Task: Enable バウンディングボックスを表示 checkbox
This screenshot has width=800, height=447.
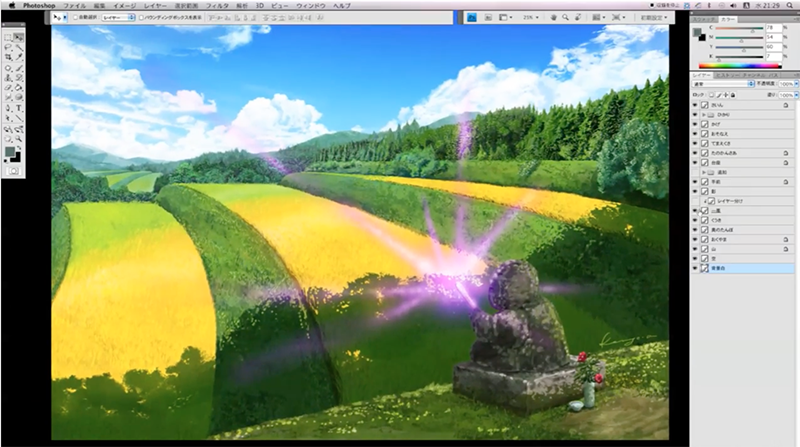Action: tap(141, 17)
